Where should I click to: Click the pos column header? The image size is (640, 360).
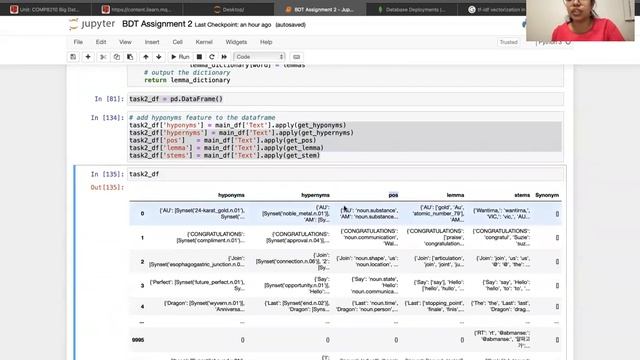coord(393,195)
